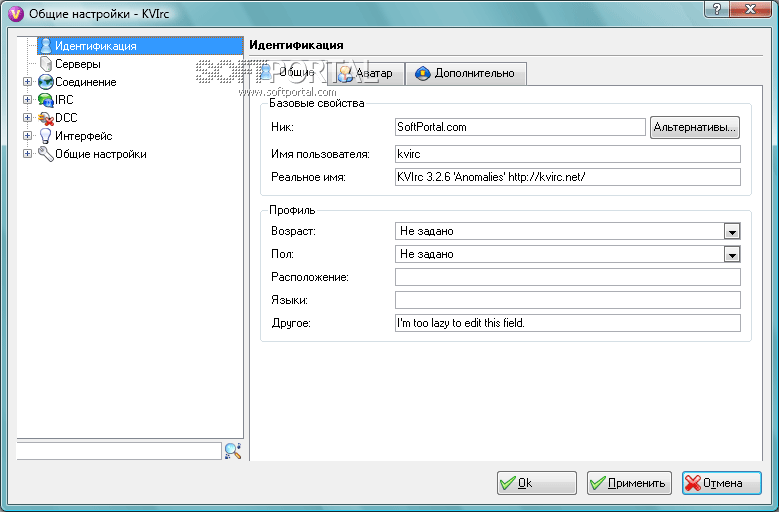Select IRC label in the tree
Viewport: 779px width, 512px height.
click(64, 100)
